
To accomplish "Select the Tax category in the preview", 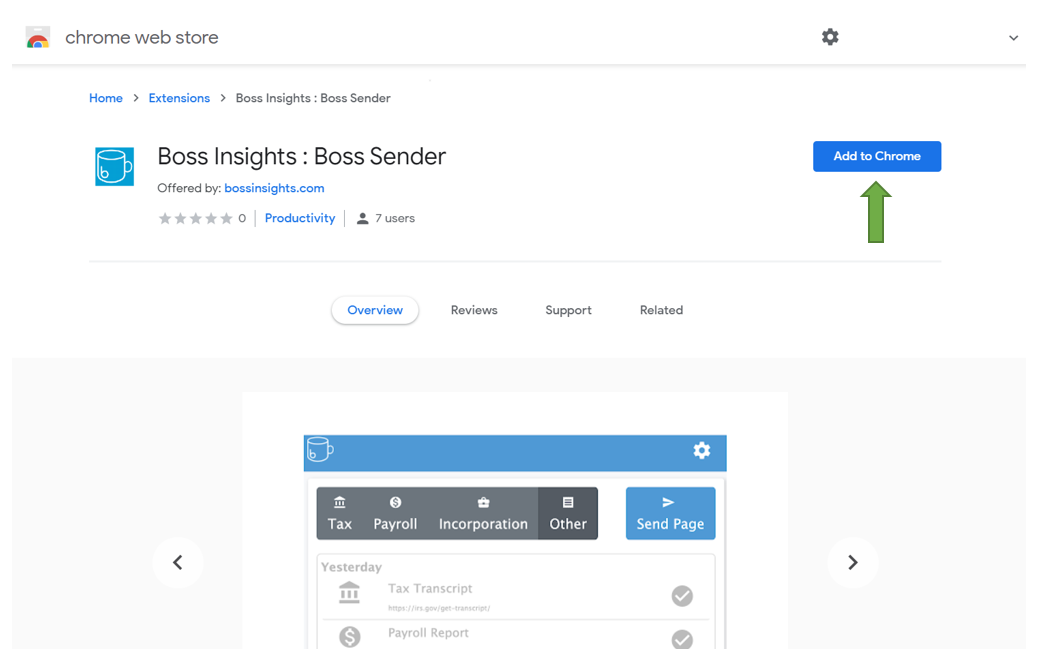I will tap(339, 514).
